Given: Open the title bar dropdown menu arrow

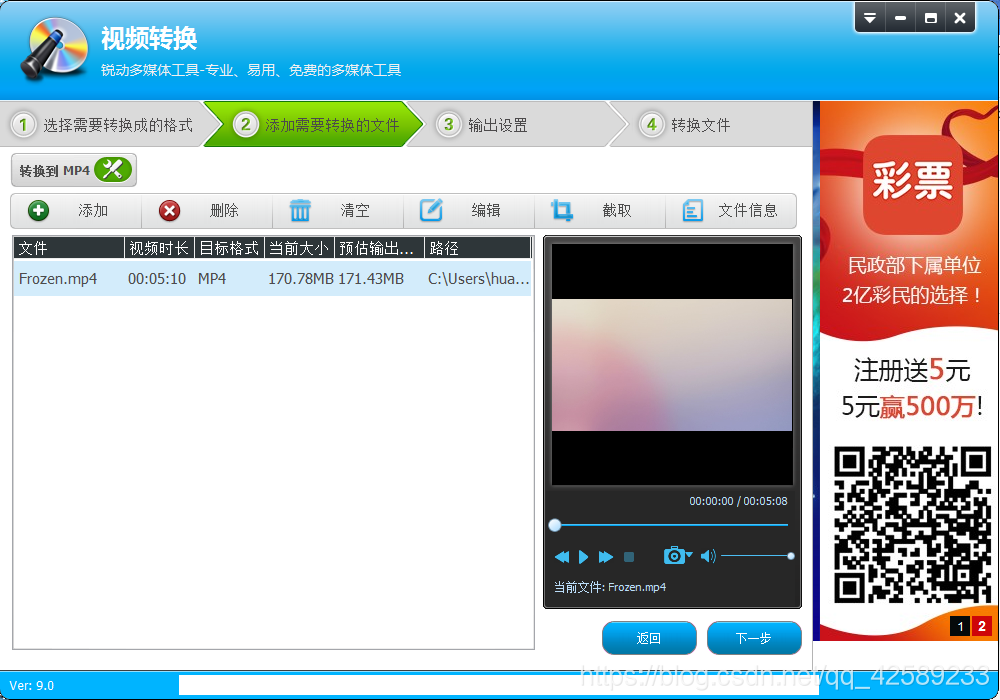Looking at the screenshot, I should click(x=870, y=18).
